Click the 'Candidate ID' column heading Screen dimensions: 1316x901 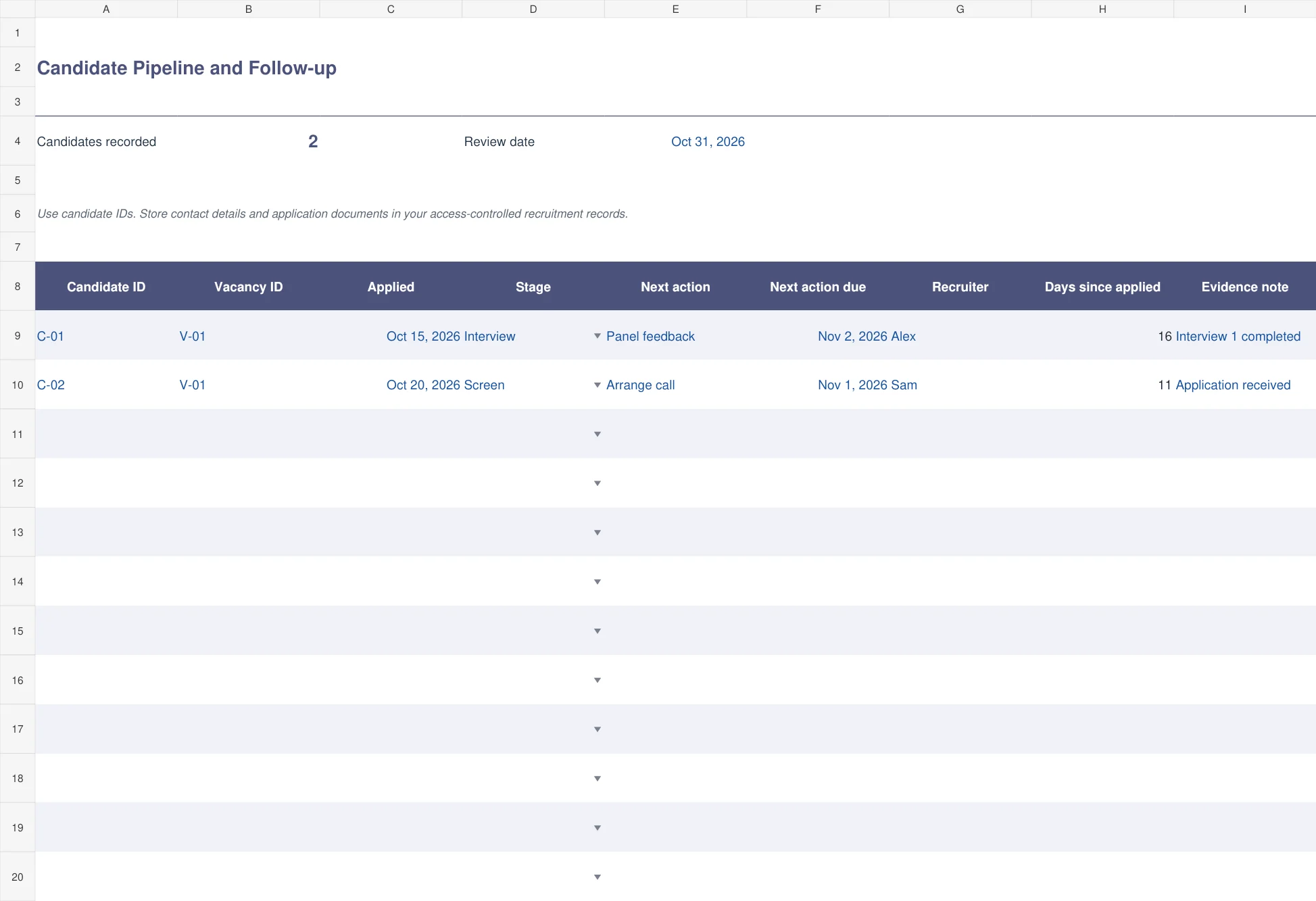click(106, 287)
